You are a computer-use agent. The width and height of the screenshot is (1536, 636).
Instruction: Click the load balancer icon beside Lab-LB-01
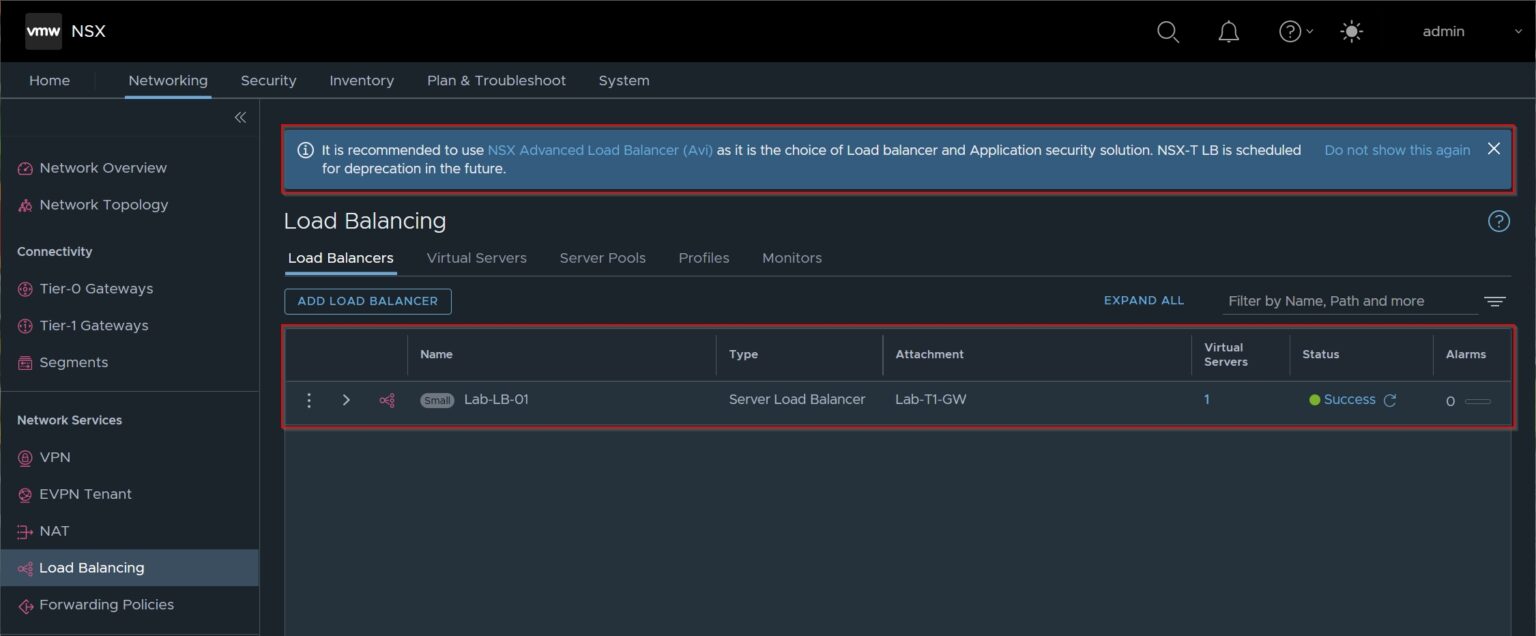coord(387,399)
